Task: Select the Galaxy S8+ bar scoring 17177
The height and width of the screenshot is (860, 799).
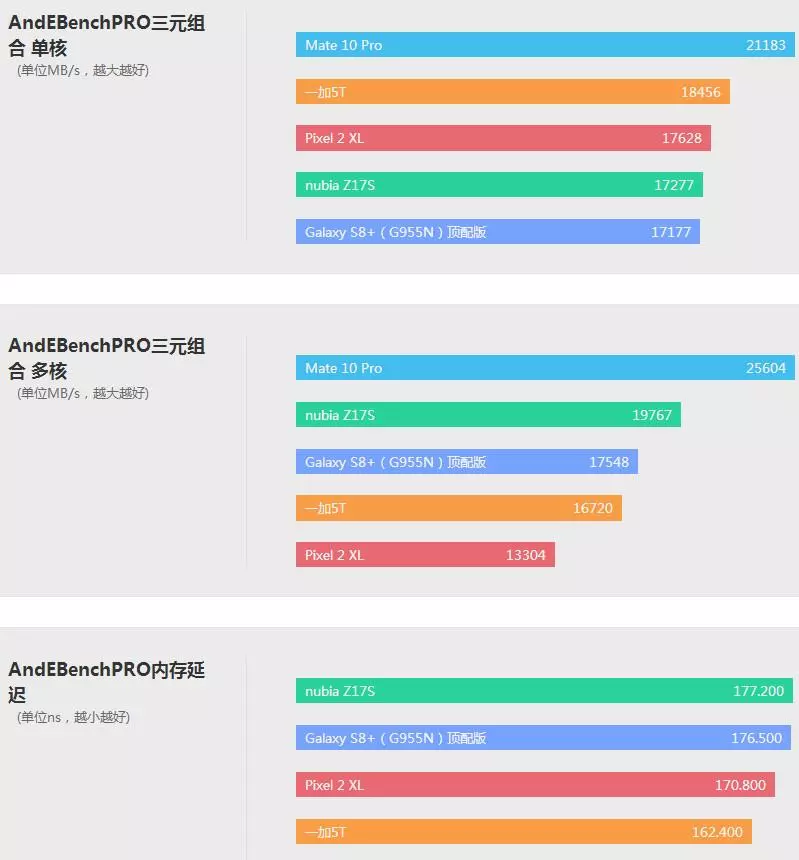Action: coord(498,231)
